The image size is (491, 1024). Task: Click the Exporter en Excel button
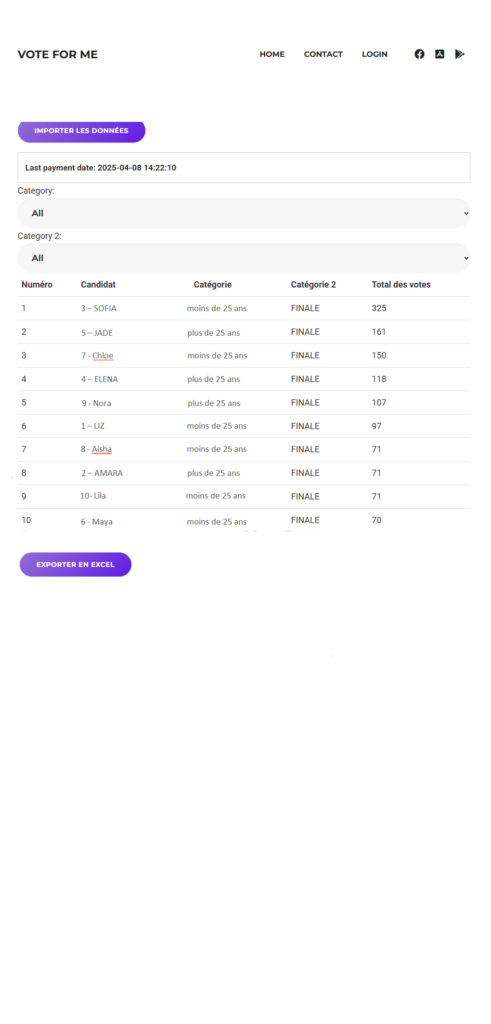76,564
